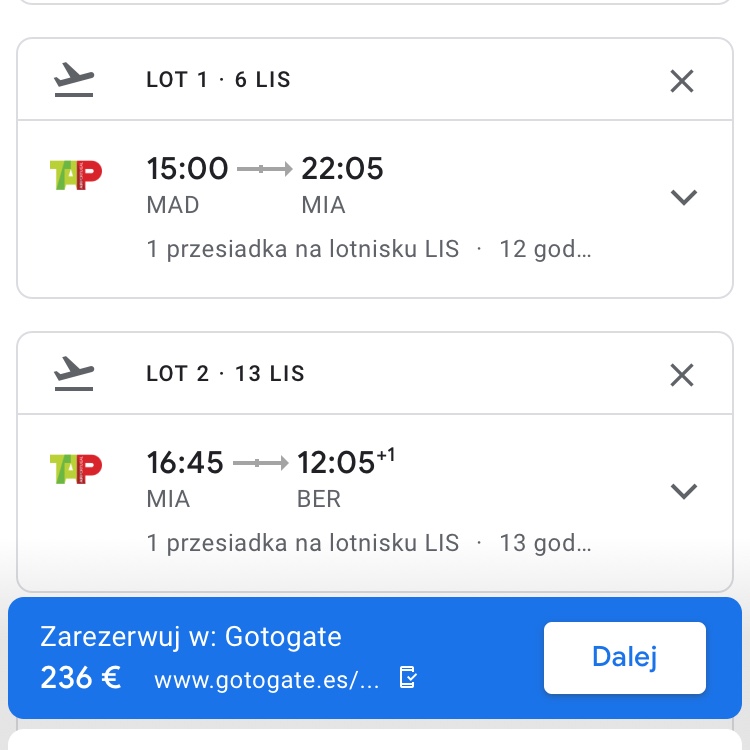Expand MIA to BER flight details chevron

684,491
